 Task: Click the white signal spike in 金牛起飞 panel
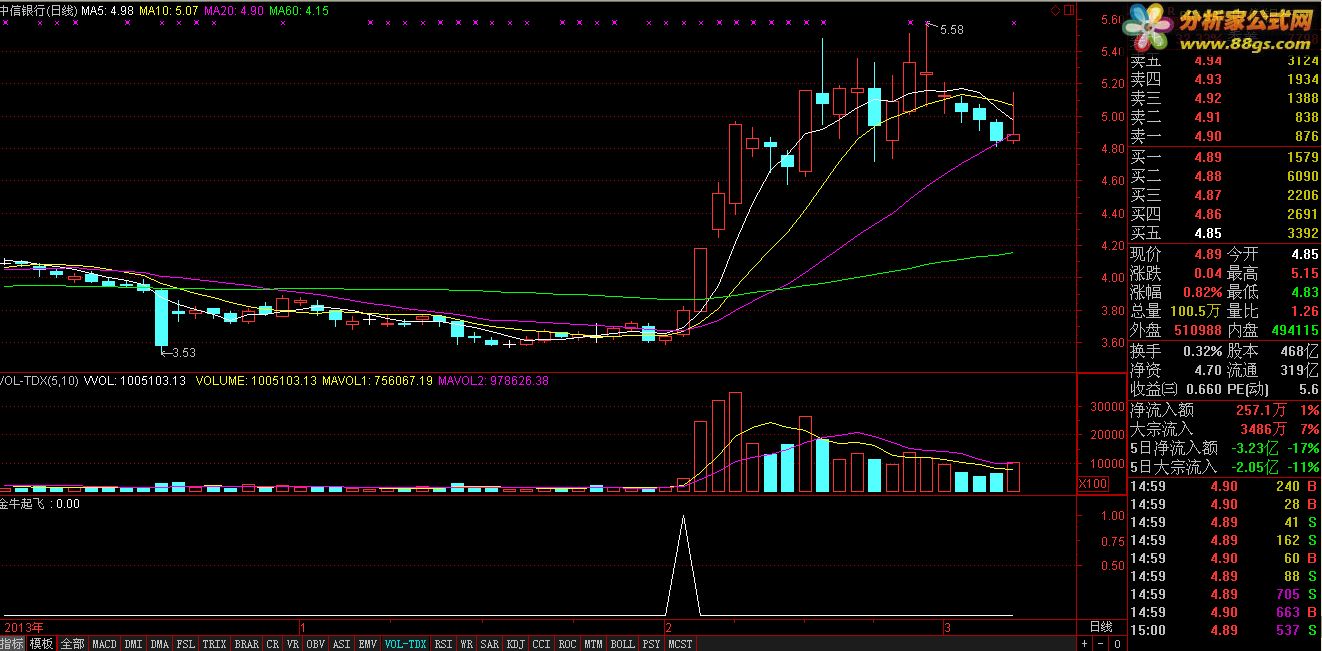point(683,564)
